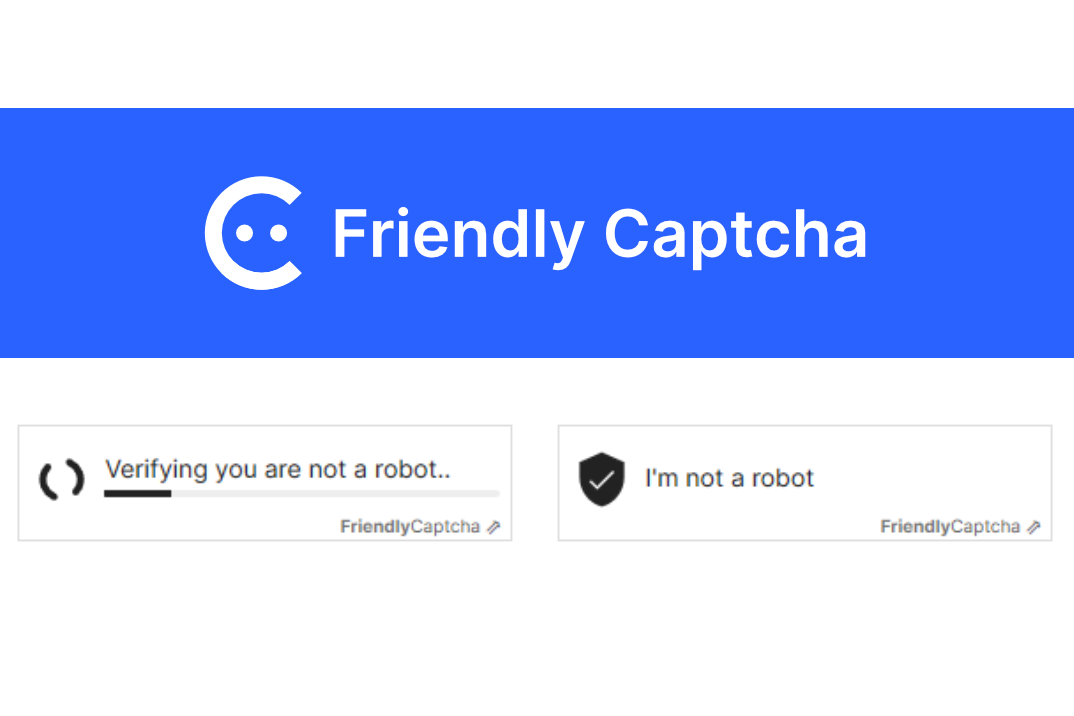1074x716 pixels.
Task: Click the arrow icon in the verified widget
Action: (x=1033, y=527)
